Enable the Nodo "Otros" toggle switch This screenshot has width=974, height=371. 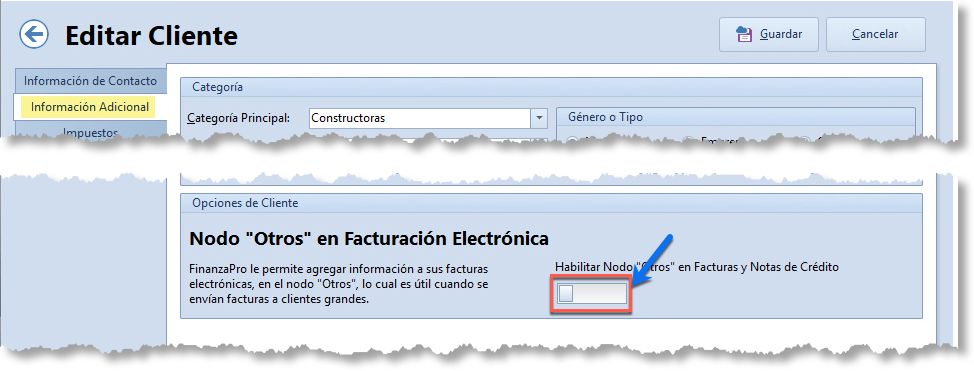[591, 294]
